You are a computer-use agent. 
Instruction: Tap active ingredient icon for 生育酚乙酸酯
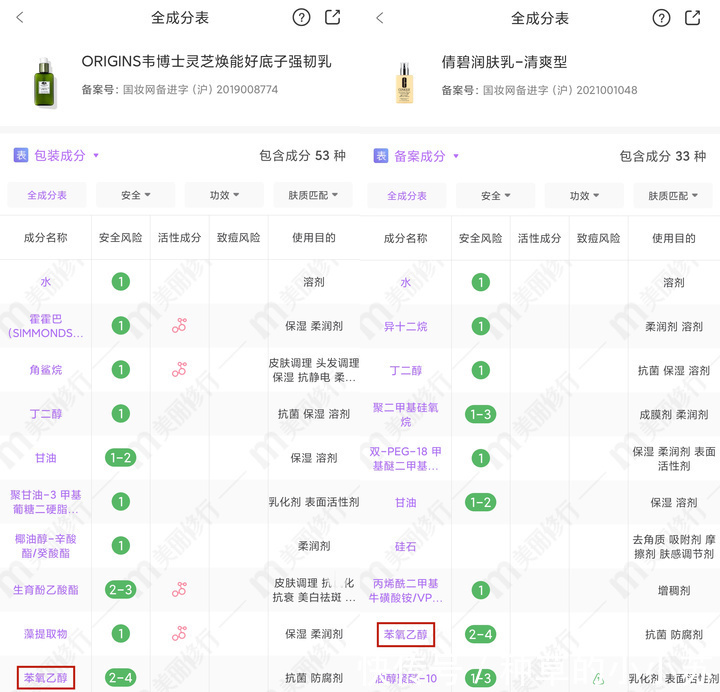tap(179, 590)
